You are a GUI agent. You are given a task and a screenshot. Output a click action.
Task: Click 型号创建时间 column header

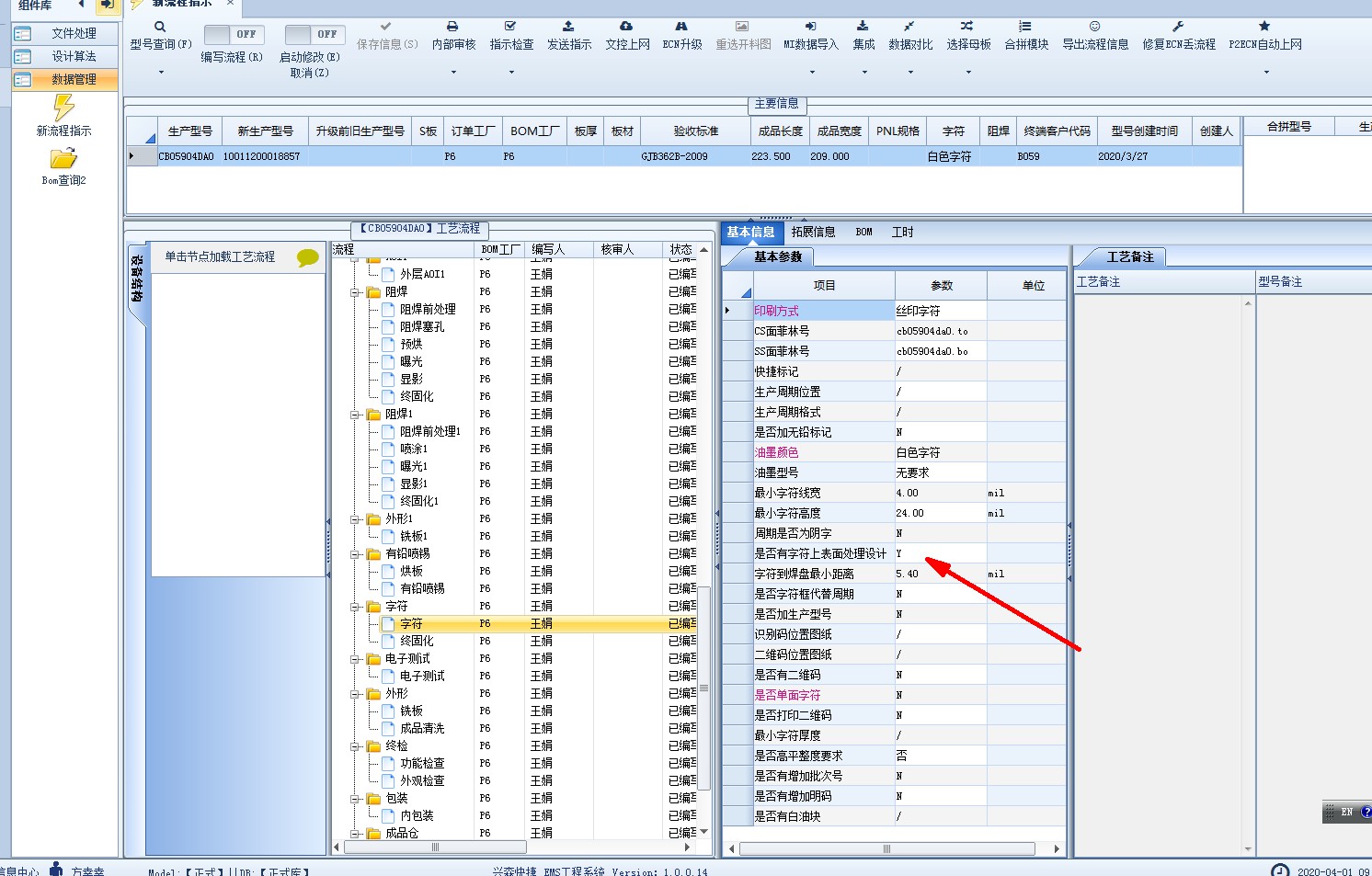click(1144, 131)
